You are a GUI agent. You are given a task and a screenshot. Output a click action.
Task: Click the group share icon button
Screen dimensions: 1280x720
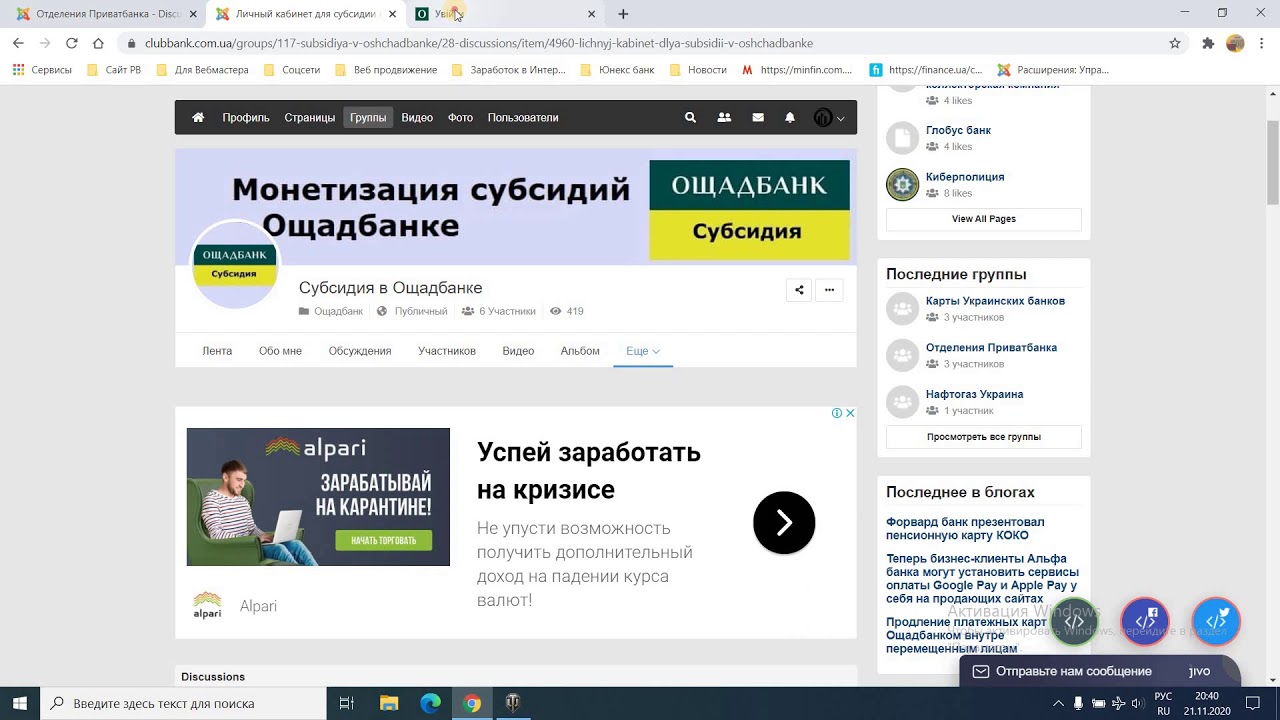(799, 290)
